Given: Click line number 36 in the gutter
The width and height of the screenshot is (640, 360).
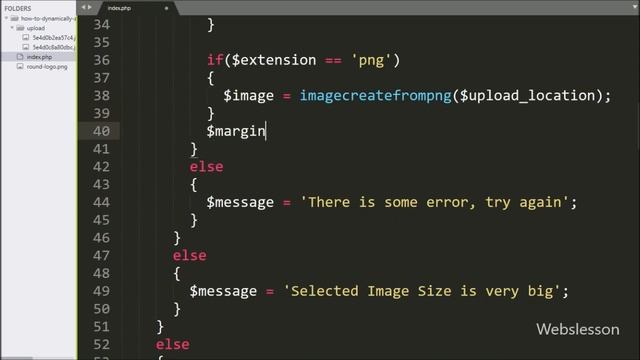Looking at the screenshot, I should click(101, 60).
